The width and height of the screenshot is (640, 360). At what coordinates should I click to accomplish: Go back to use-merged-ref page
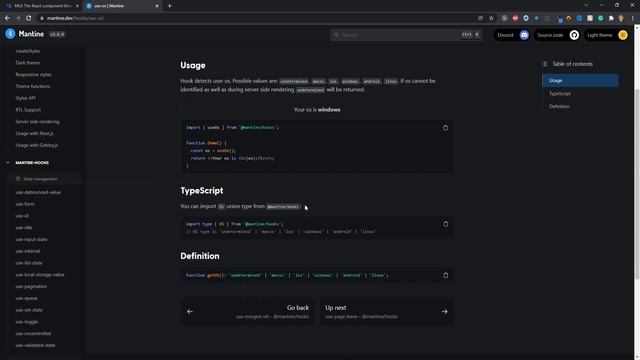(248, 311)
